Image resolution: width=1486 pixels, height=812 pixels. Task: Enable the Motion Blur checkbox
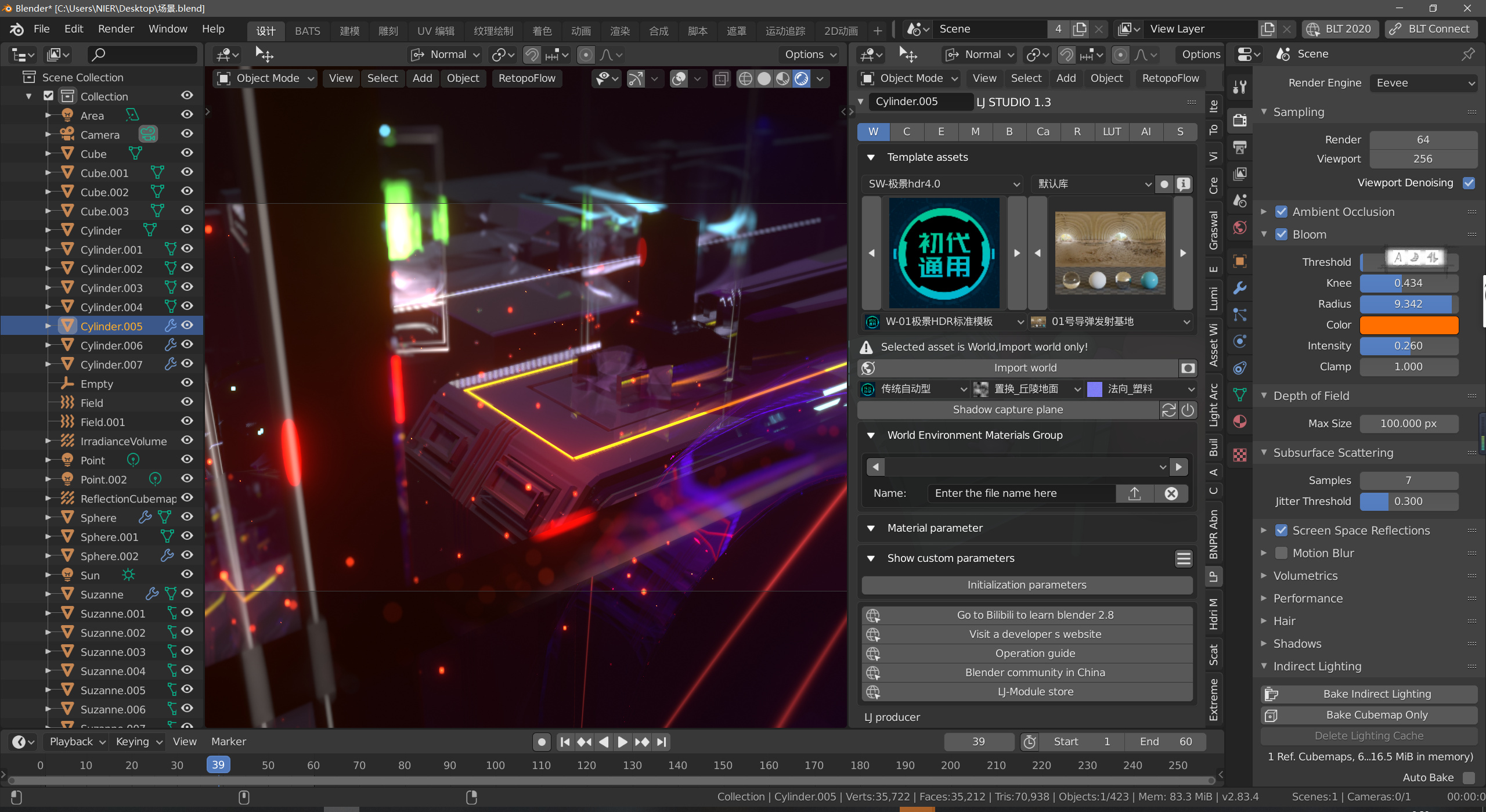coord(1281,553)
